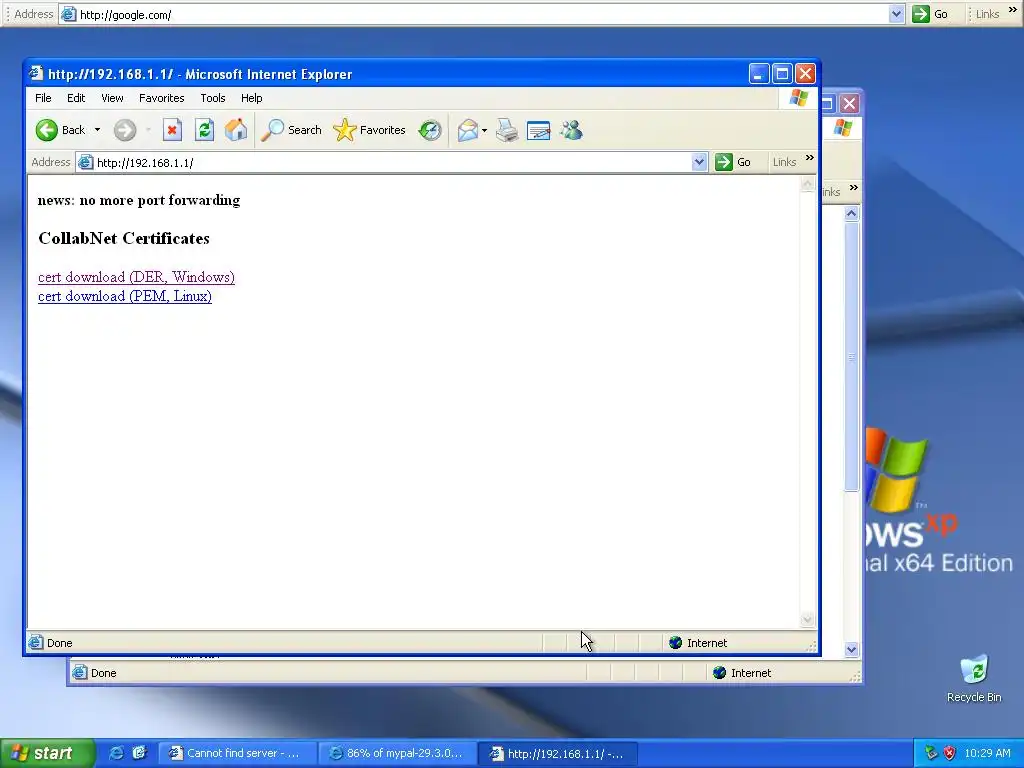Go to the Home page icon
This screenshot has height=768, width=1024.
click(236, 130)
